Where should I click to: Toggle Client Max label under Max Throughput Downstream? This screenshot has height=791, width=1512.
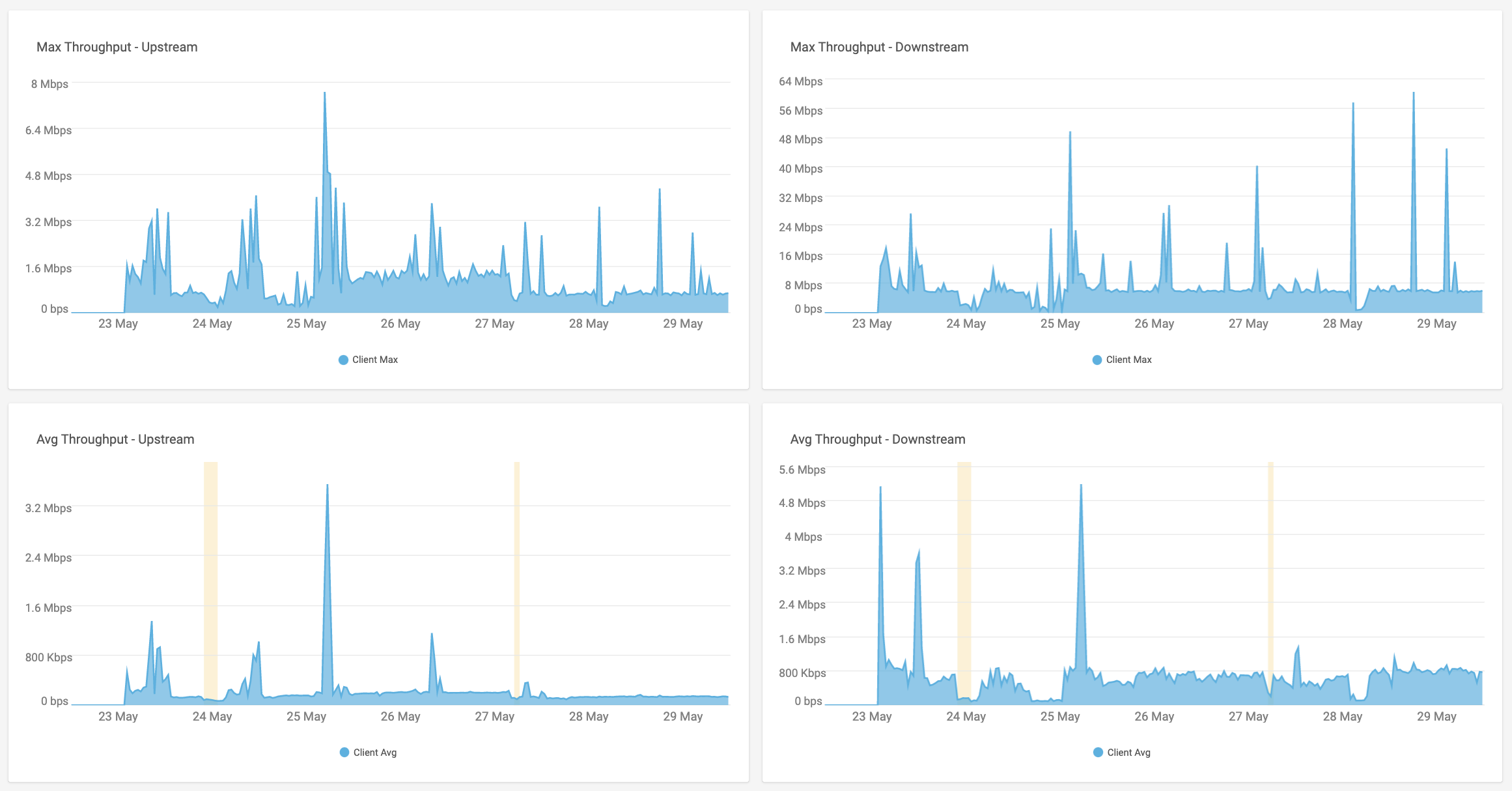(1129, 360)
